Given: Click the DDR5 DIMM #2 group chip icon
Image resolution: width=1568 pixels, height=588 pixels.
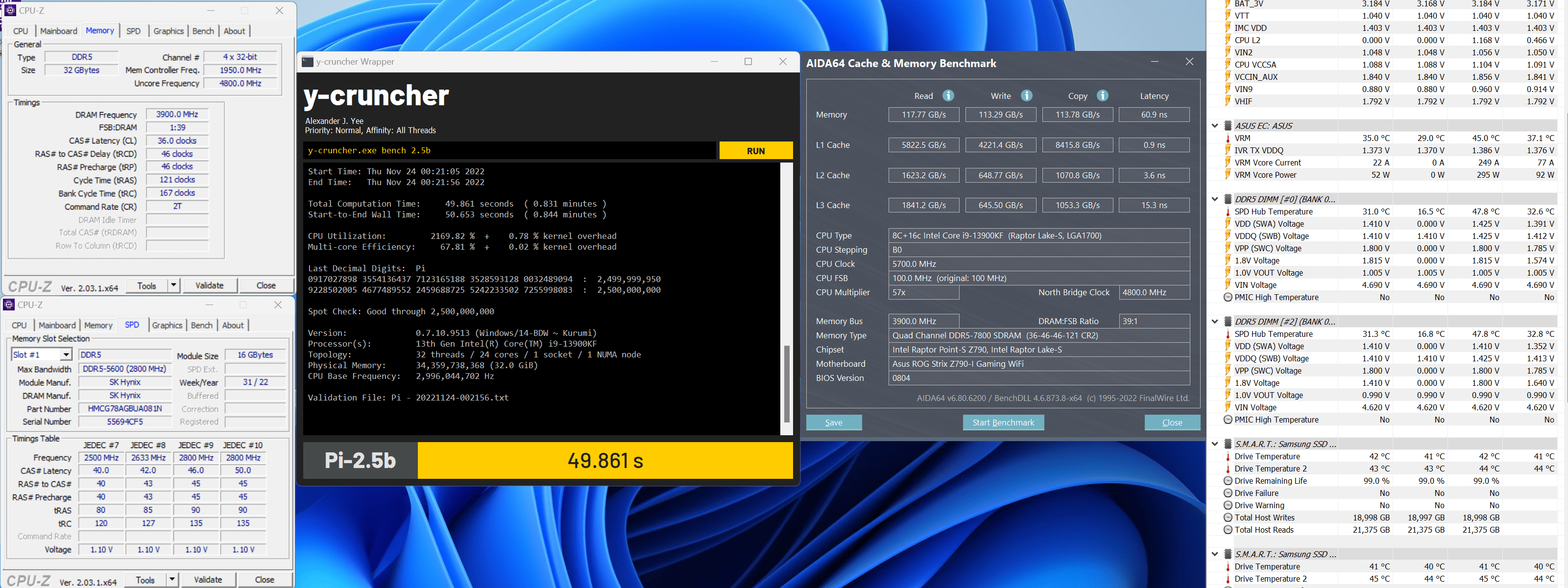Looking at the screenshot, I should click(1229, 322).
